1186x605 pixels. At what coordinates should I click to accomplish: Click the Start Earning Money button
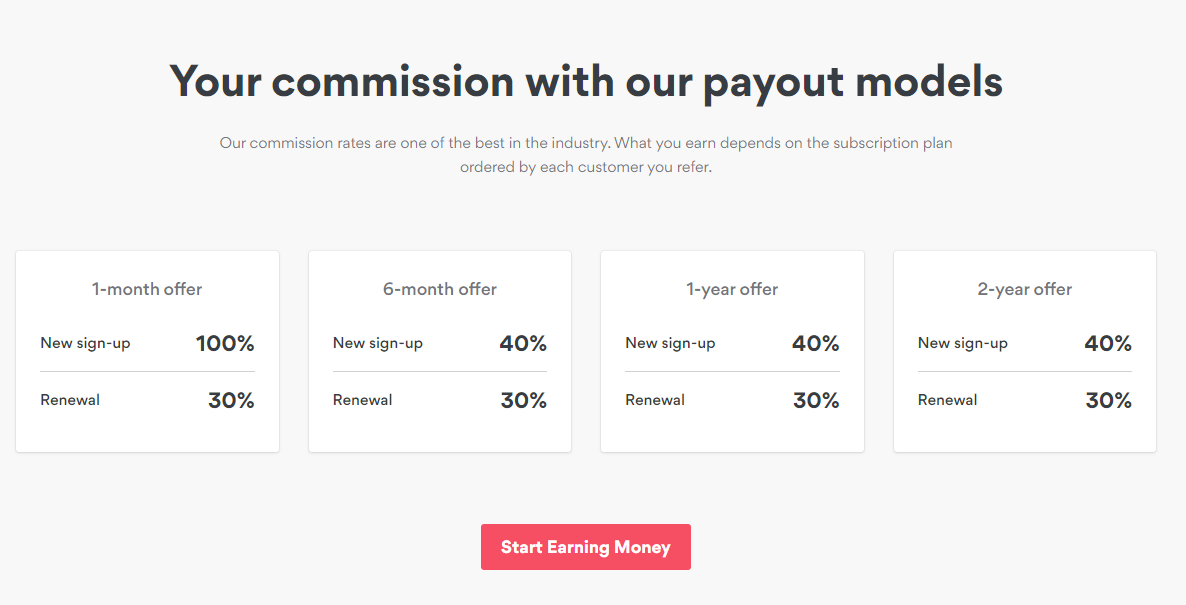(x=585, y=547)
